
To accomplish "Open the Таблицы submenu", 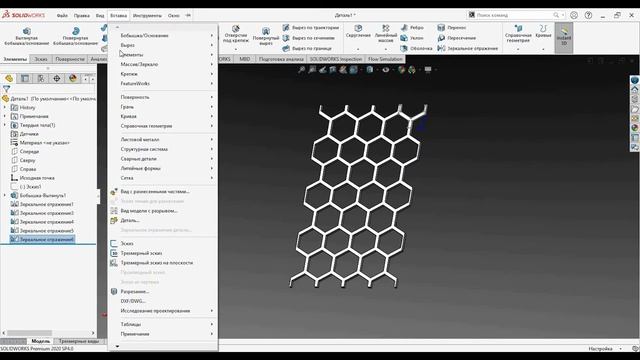I will click(x=163, y=324).
